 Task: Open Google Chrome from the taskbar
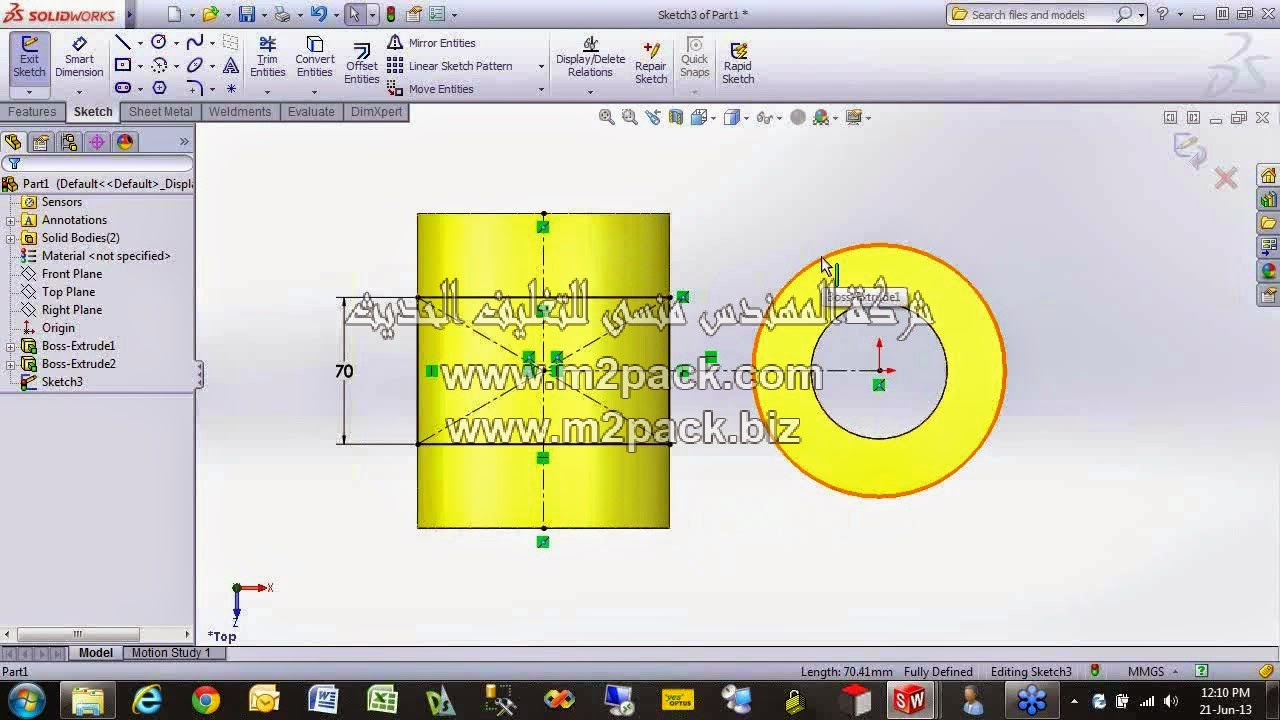(x=205, y=700)
